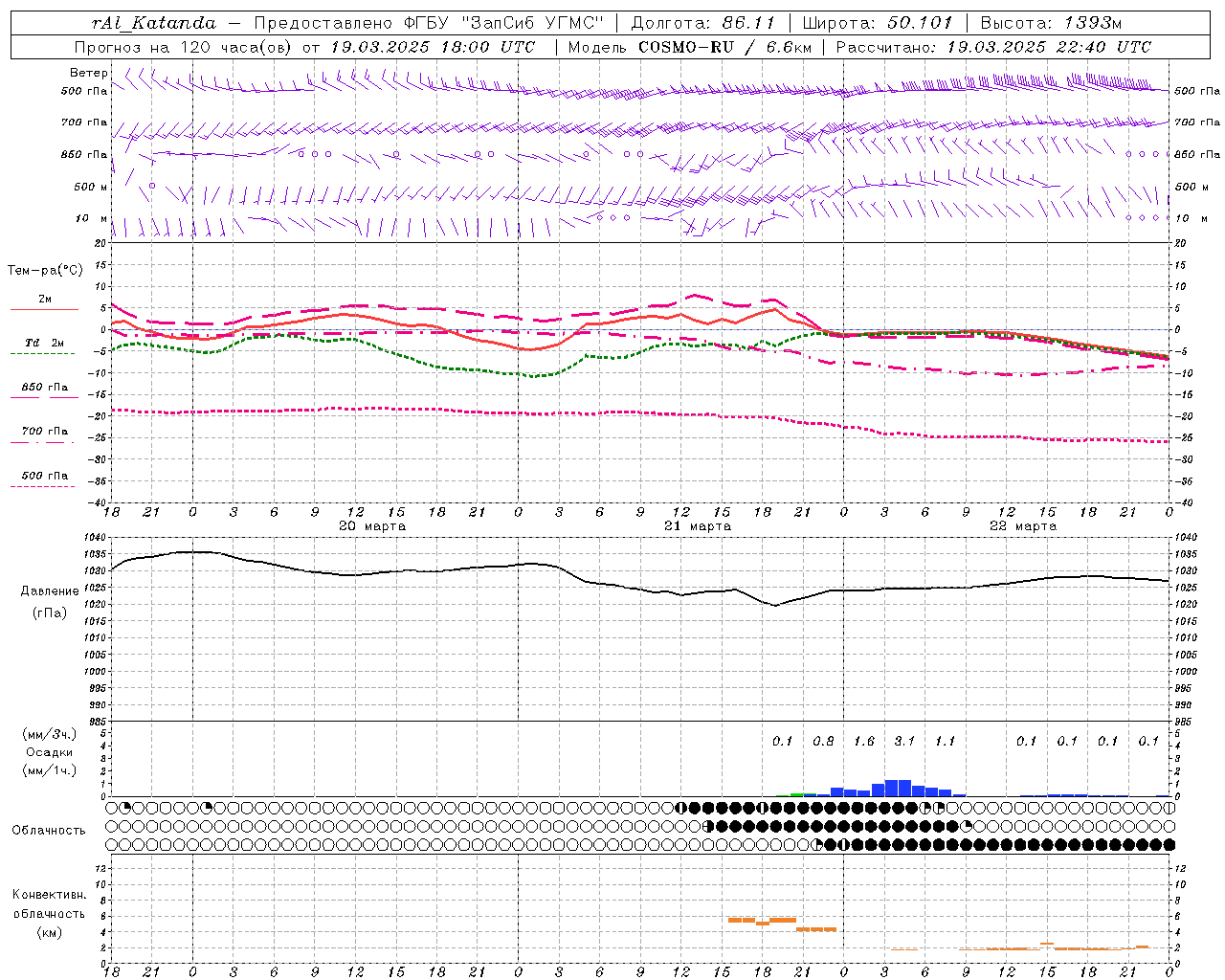1225x980 pixels.
Task: Click the "Ветер" wind panel label
Action: [89, 73]
